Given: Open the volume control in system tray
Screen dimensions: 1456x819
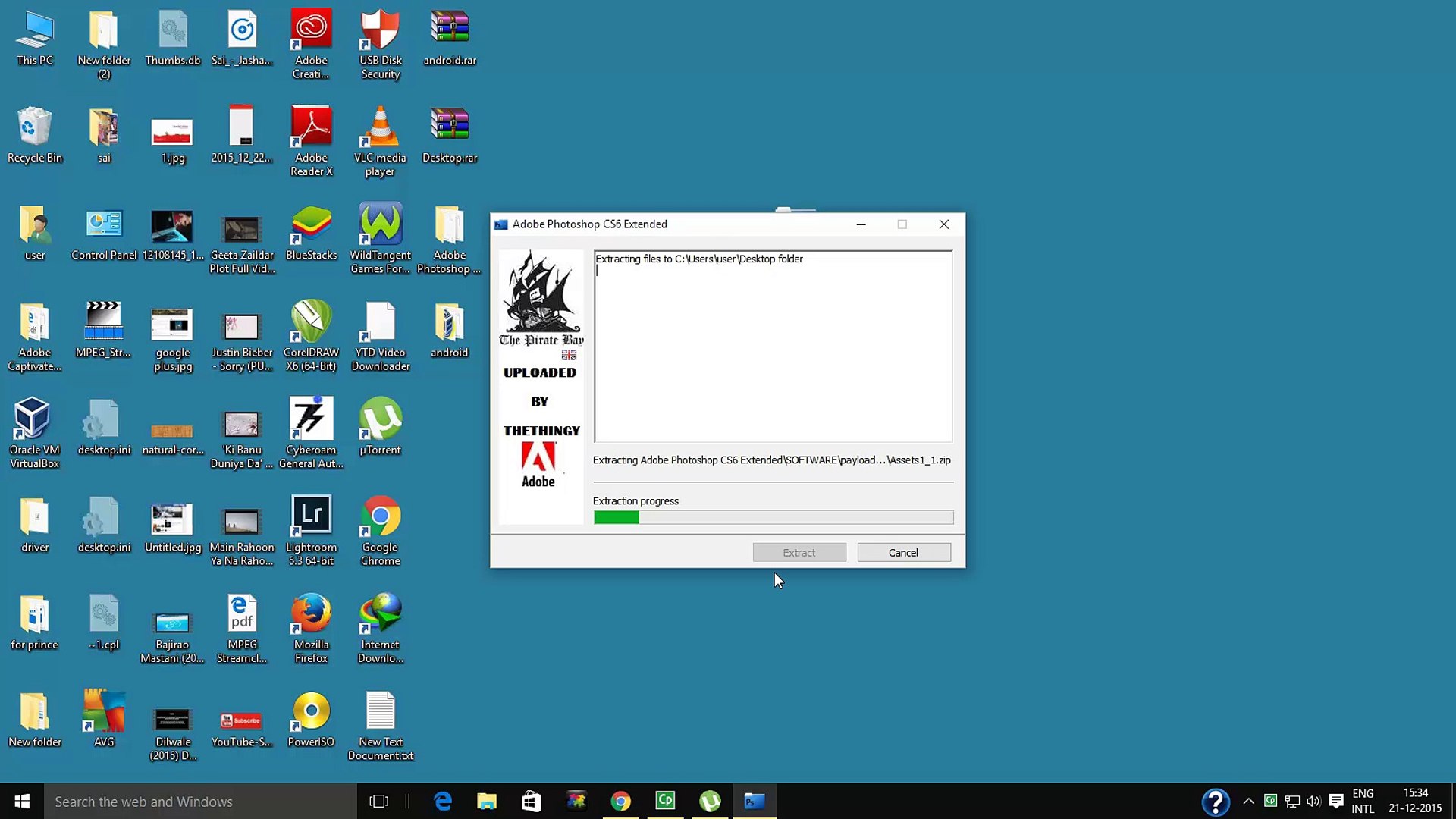Looking at the screenshot, I should click(1314, 802).
